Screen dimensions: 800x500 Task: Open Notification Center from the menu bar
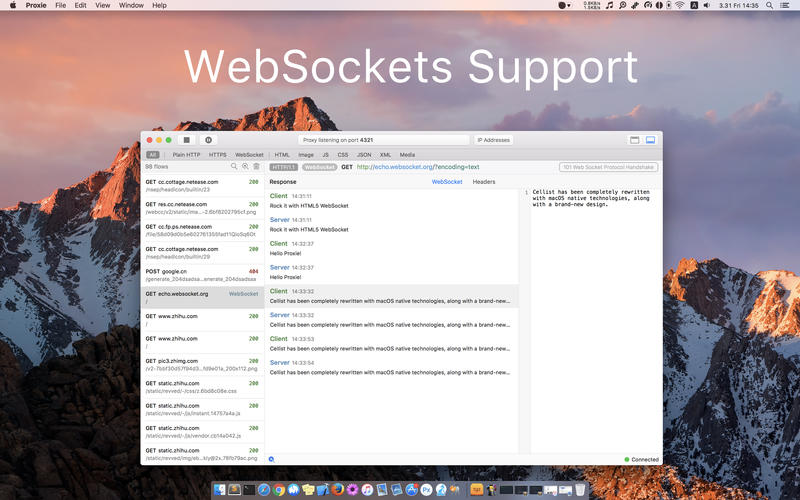pyautogui.click(x=785, y=5)
